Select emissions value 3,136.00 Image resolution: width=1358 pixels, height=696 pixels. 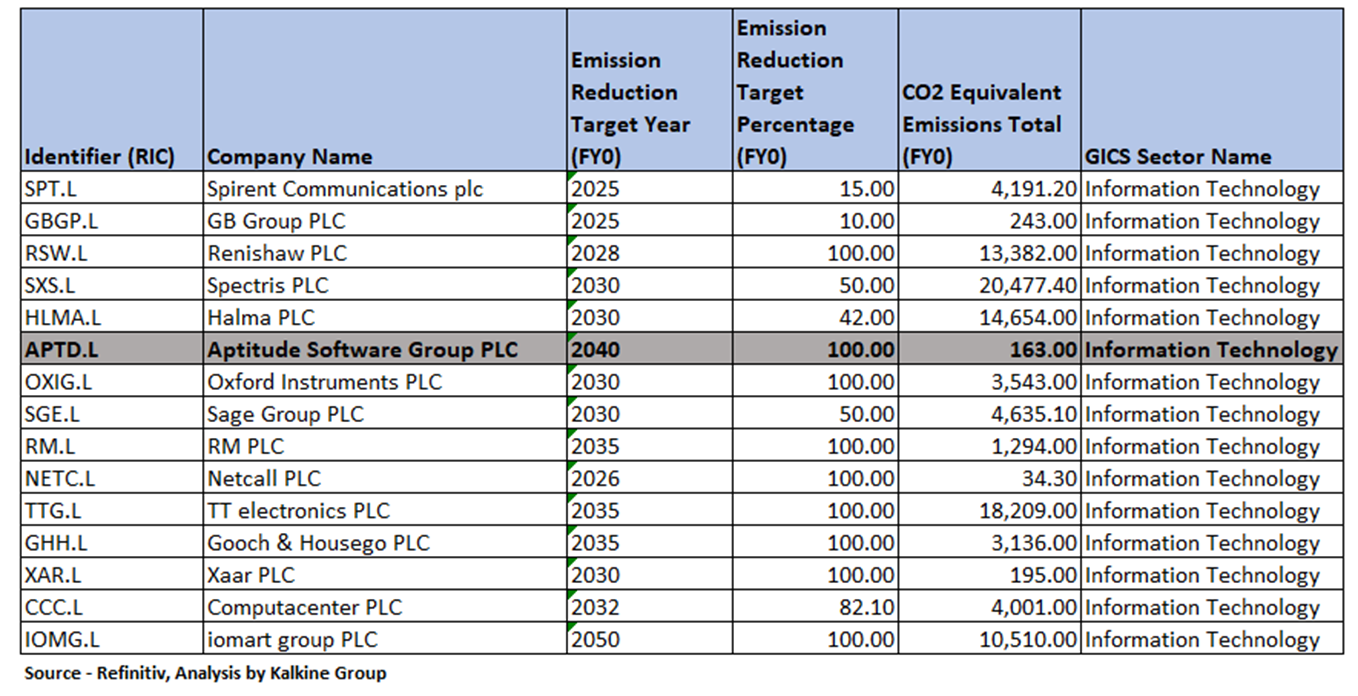(x=989, y=543)
